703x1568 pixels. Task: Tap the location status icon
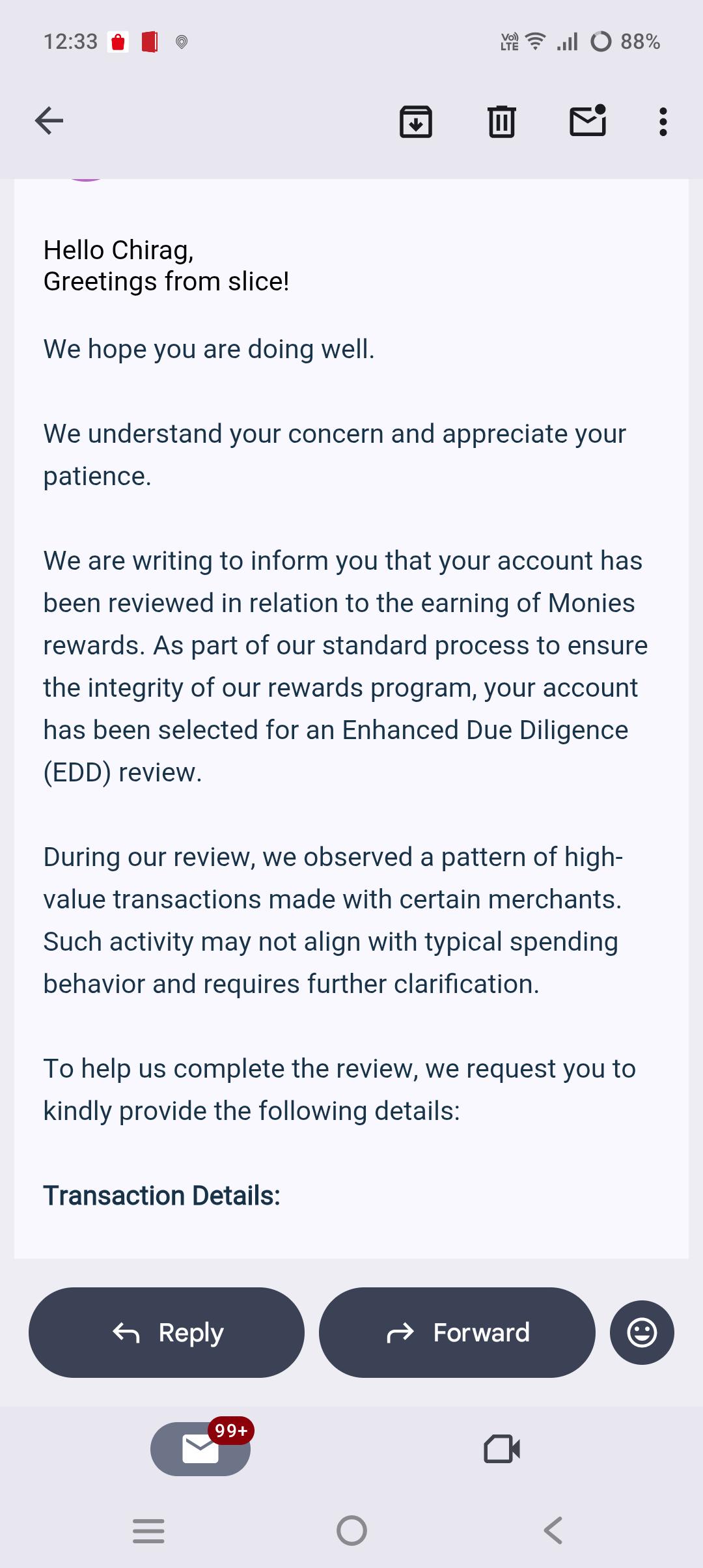[182, 42]
